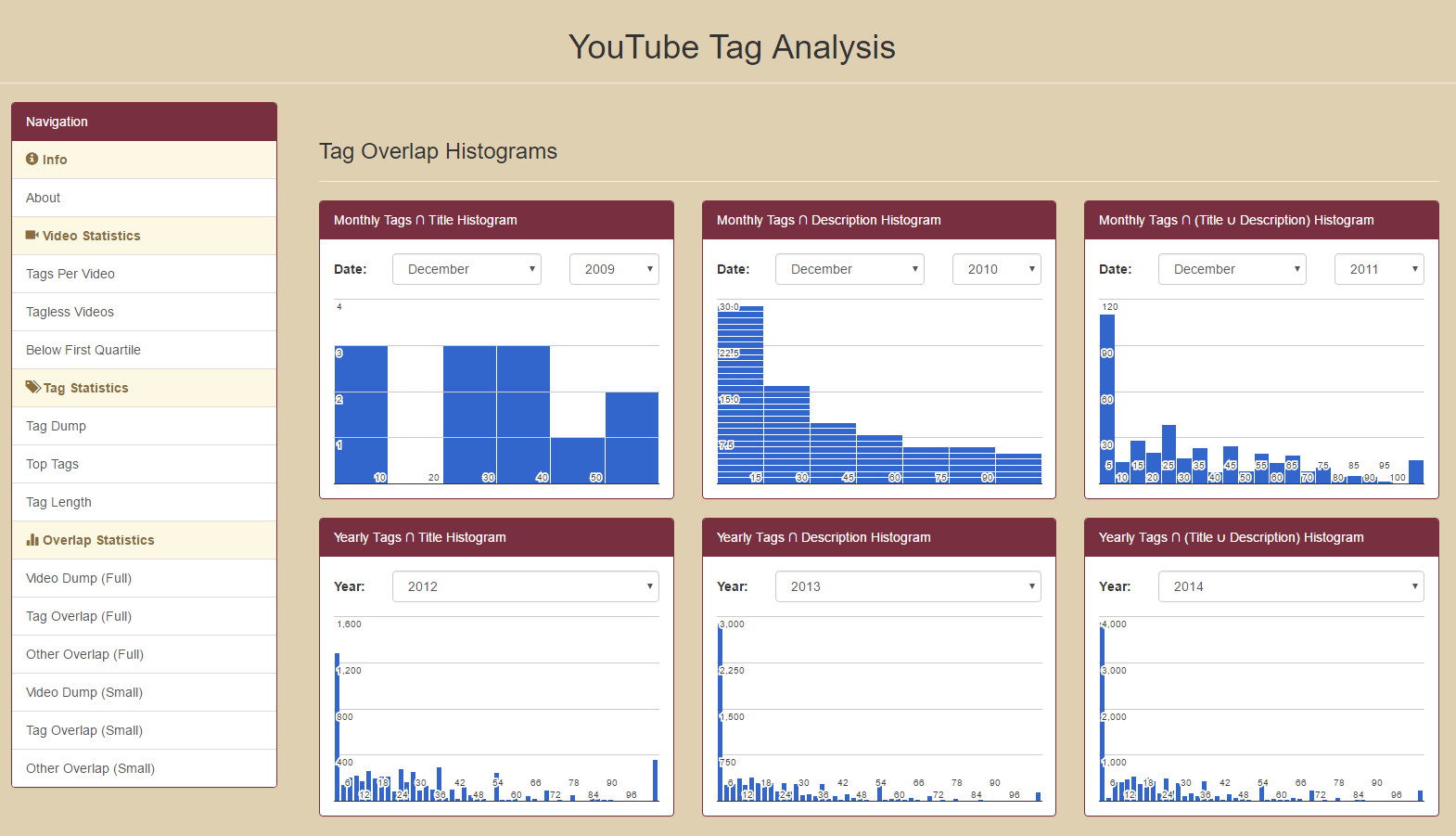Screen dimensions: 1456x836
Task: View the Top Tags page
Action: (144, 464)
